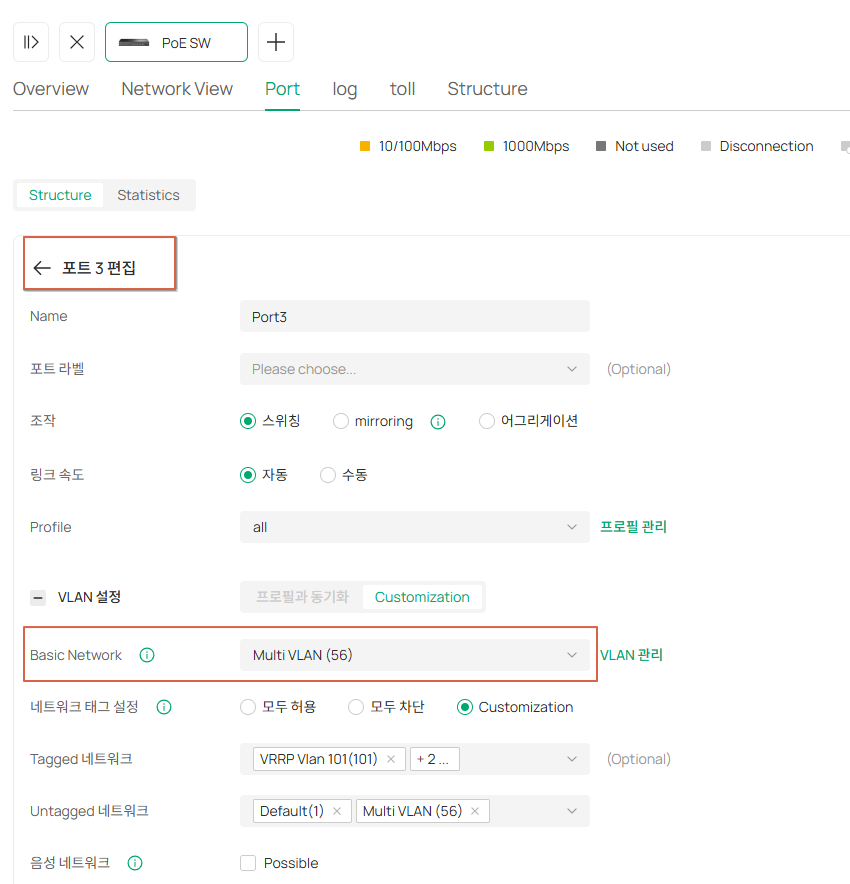Image resolution: width=850 pixels, height=884 pixels.
Task: Add a new device tab with plus icon
Action: pyautogui.click(x=276, y=42)
